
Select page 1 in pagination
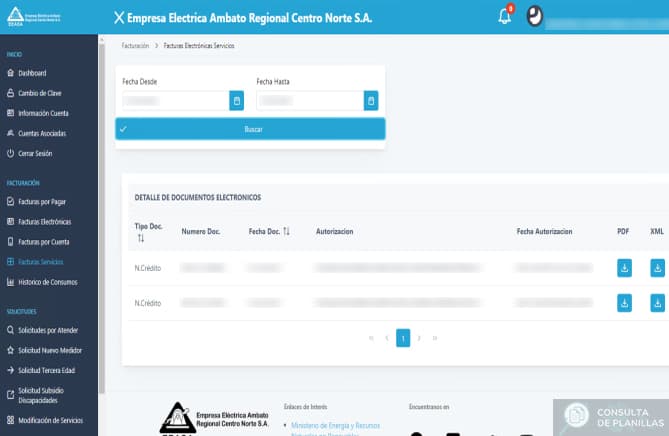coord(403,338)
